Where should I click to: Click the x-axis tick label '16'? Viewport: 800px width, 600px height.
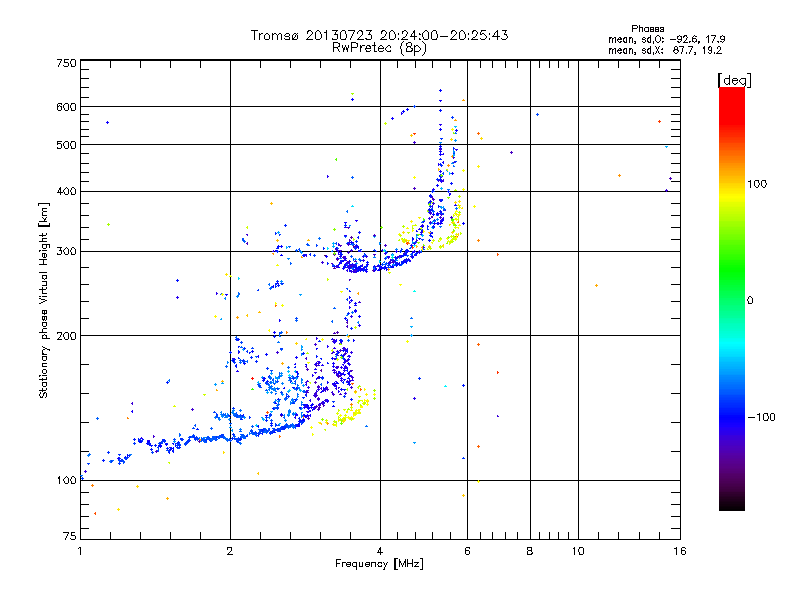(680, 551)
